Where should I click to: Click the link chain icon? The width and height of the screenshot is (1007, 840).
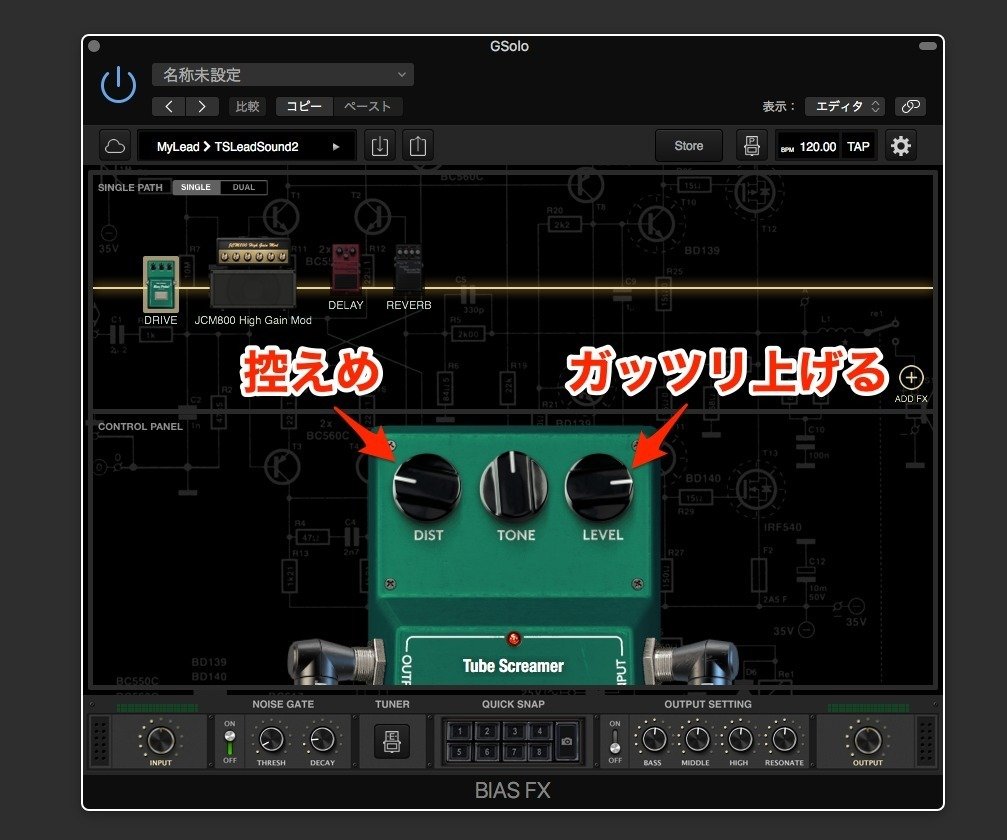[910, 106]
